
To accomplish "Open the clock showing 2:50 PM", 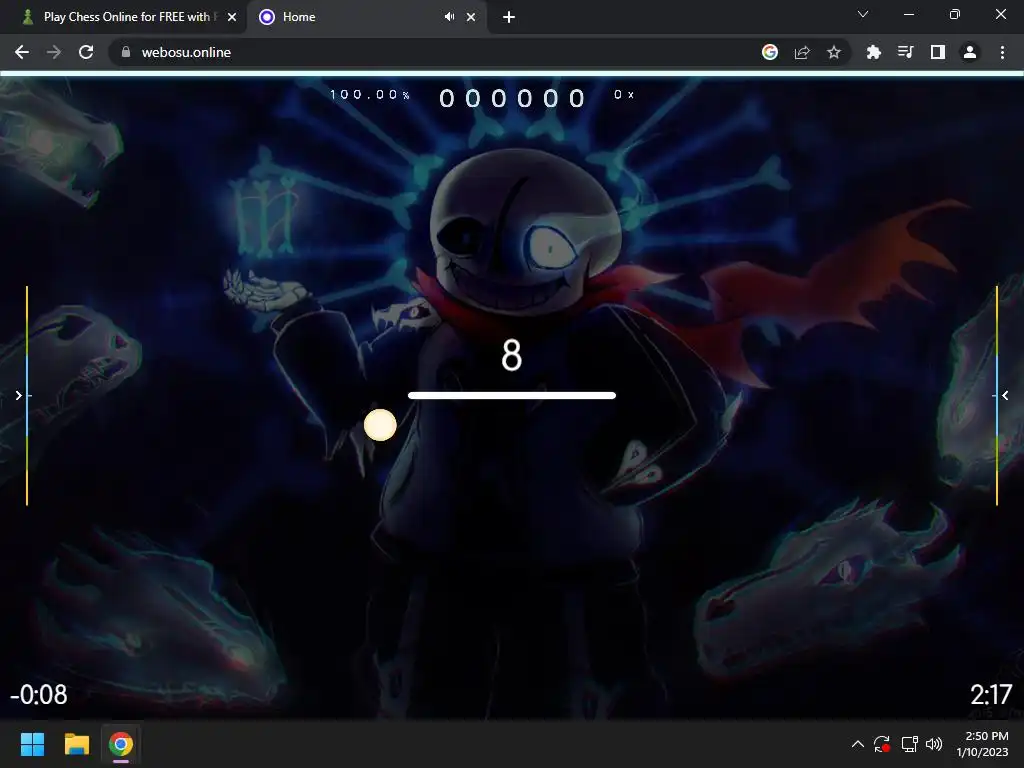I will click(x=982, y=744).
